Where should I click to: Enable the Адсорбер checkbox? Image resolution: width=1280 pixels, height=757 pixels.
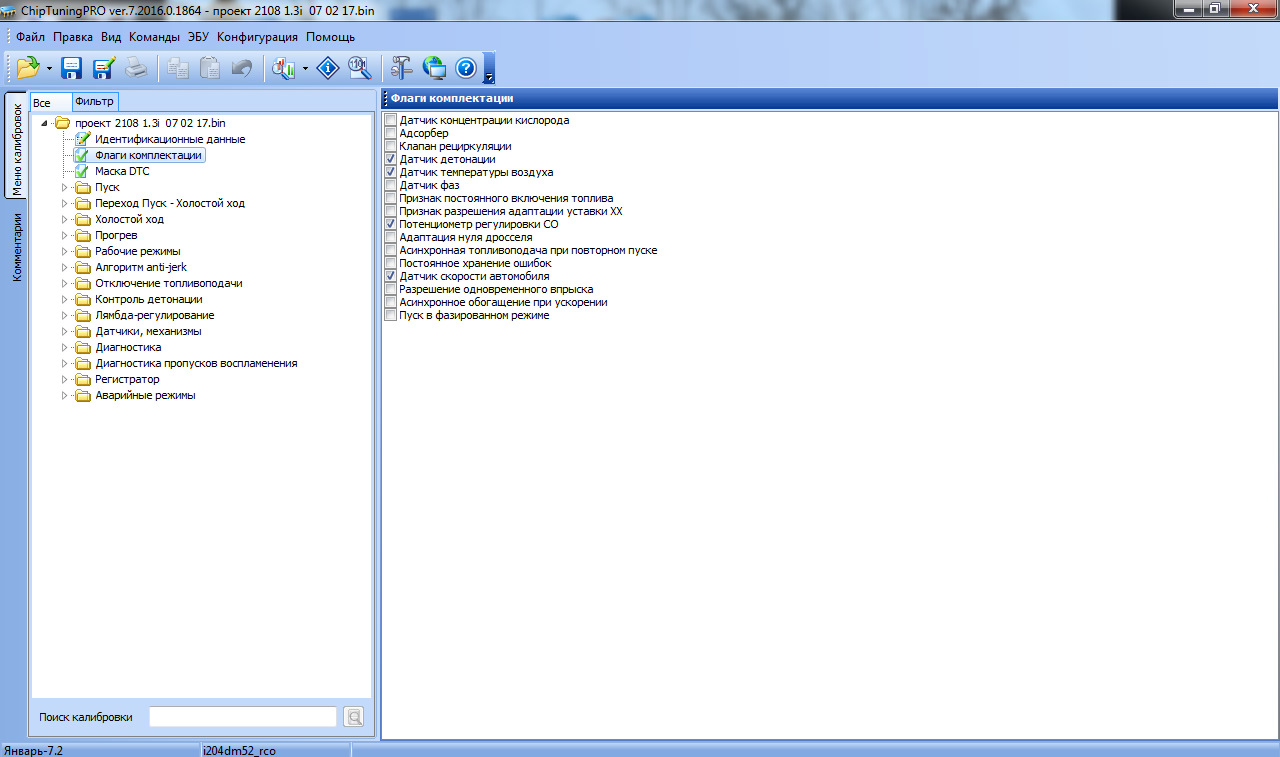coord(391,133)
